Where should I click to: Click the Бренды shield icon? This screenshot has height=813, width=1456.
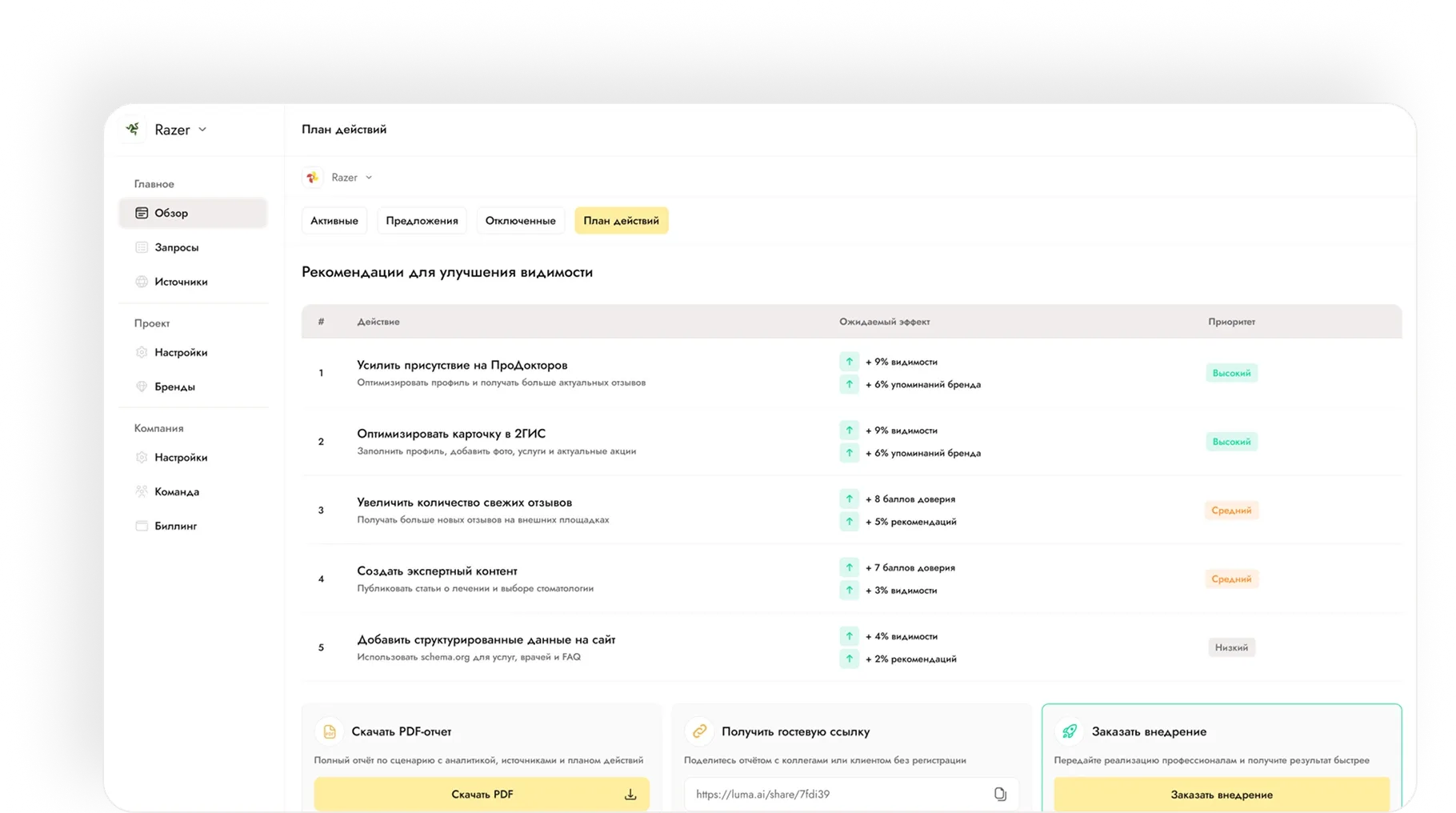click(142, 386)
